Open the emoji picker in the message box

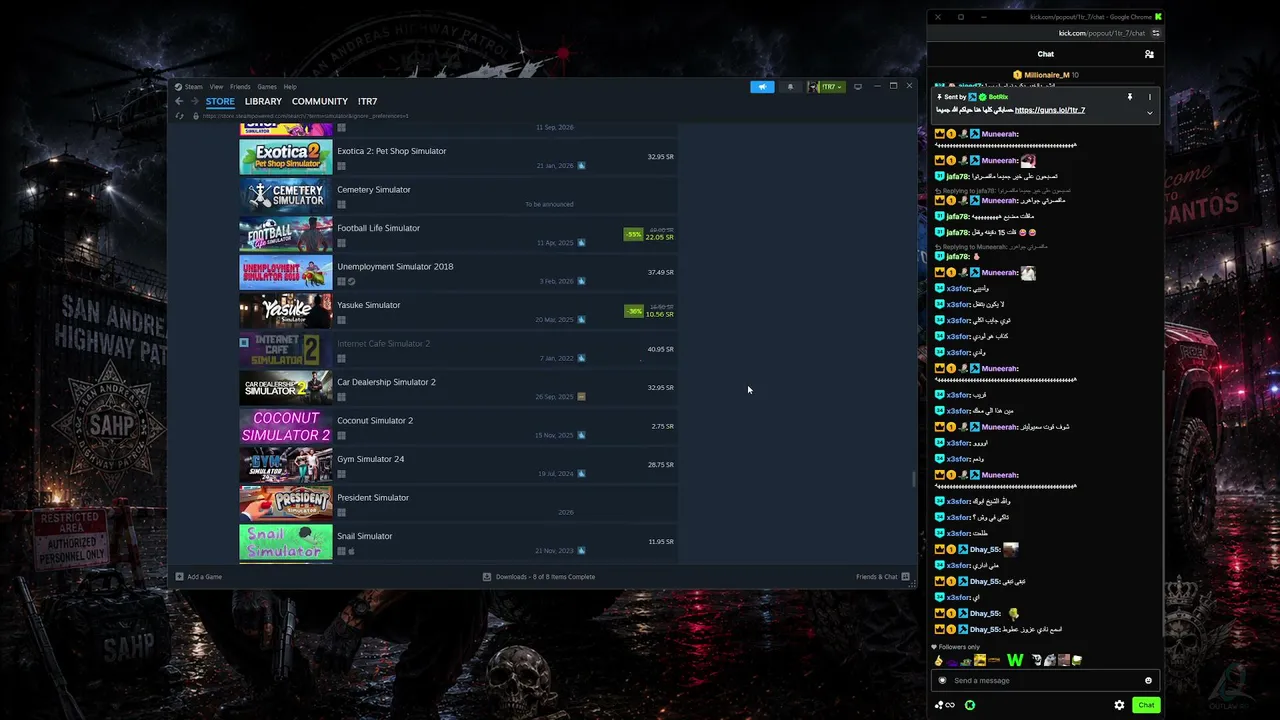click(1148, 681)
